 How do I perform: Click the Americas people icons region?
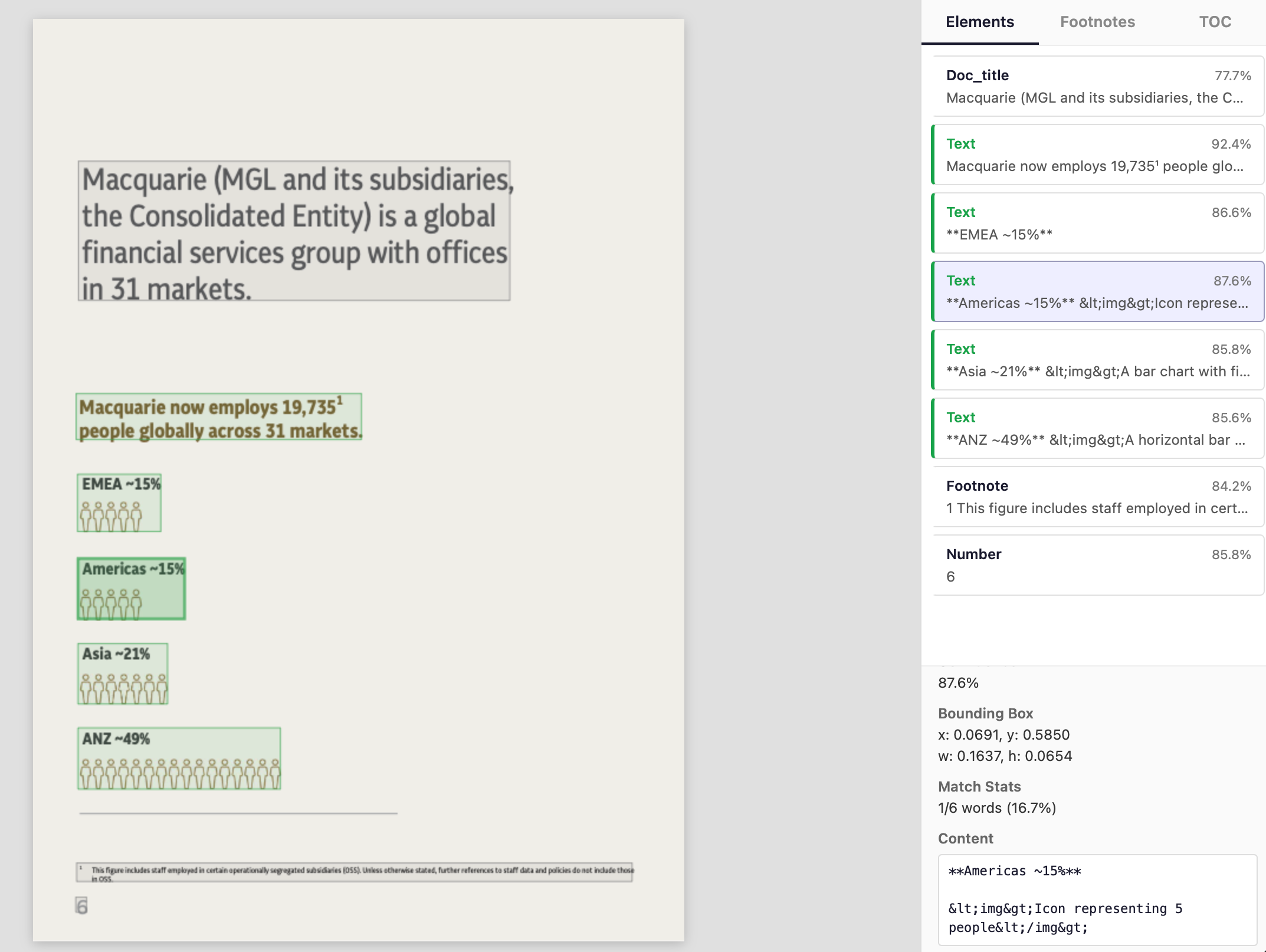(111, 603)
